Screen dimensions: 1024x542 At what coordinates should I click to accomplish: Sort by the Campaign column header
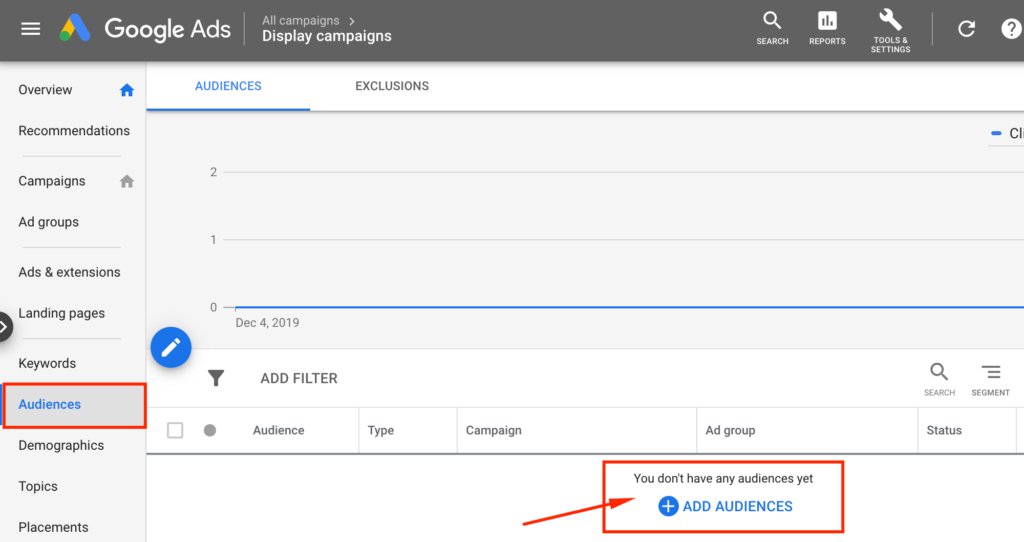[x=494, y=430]
